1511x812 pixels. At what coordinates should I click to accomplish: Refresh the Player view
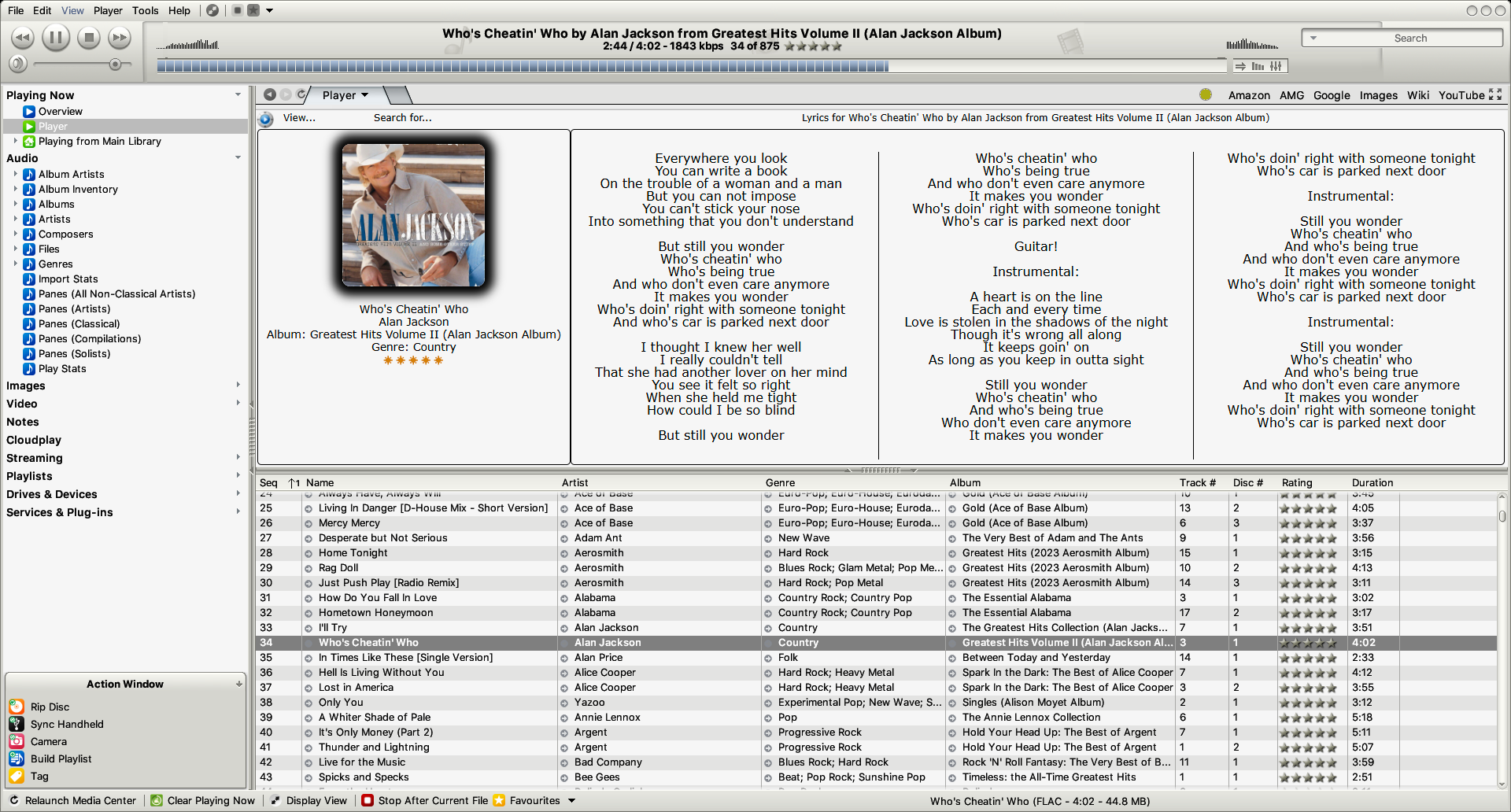tap(301, 94)
